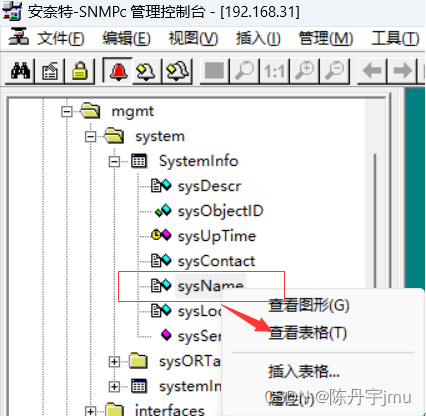This screenshot has height=416, width=426.
Task: Click the mgmt folder icon
Action: pyautogui.click(x=90, y=111)
